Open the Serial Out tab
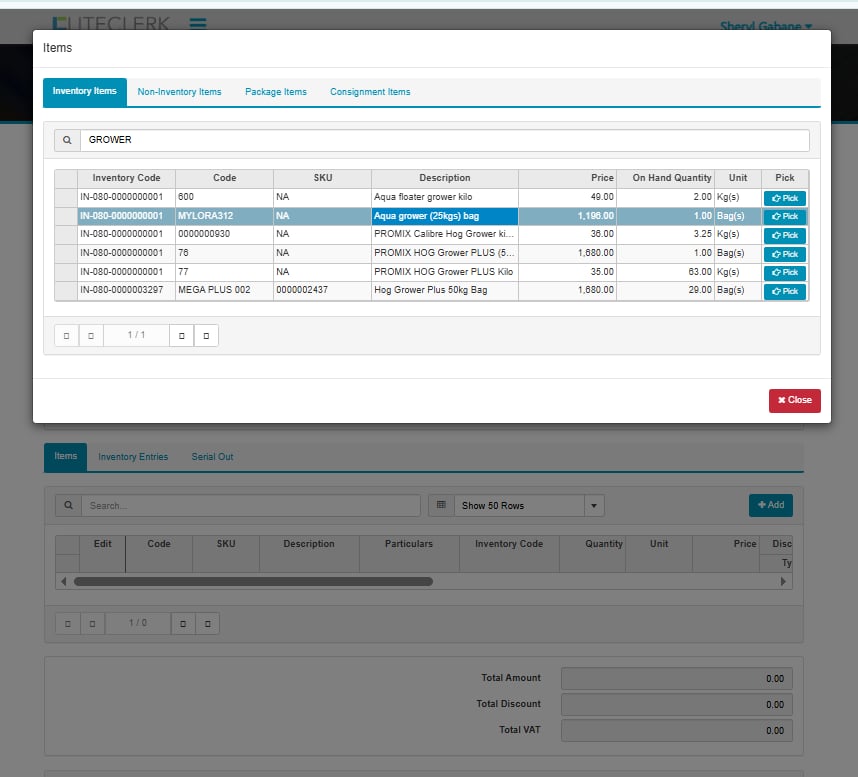This screenshot has width=858, height=777. (212, 457)
